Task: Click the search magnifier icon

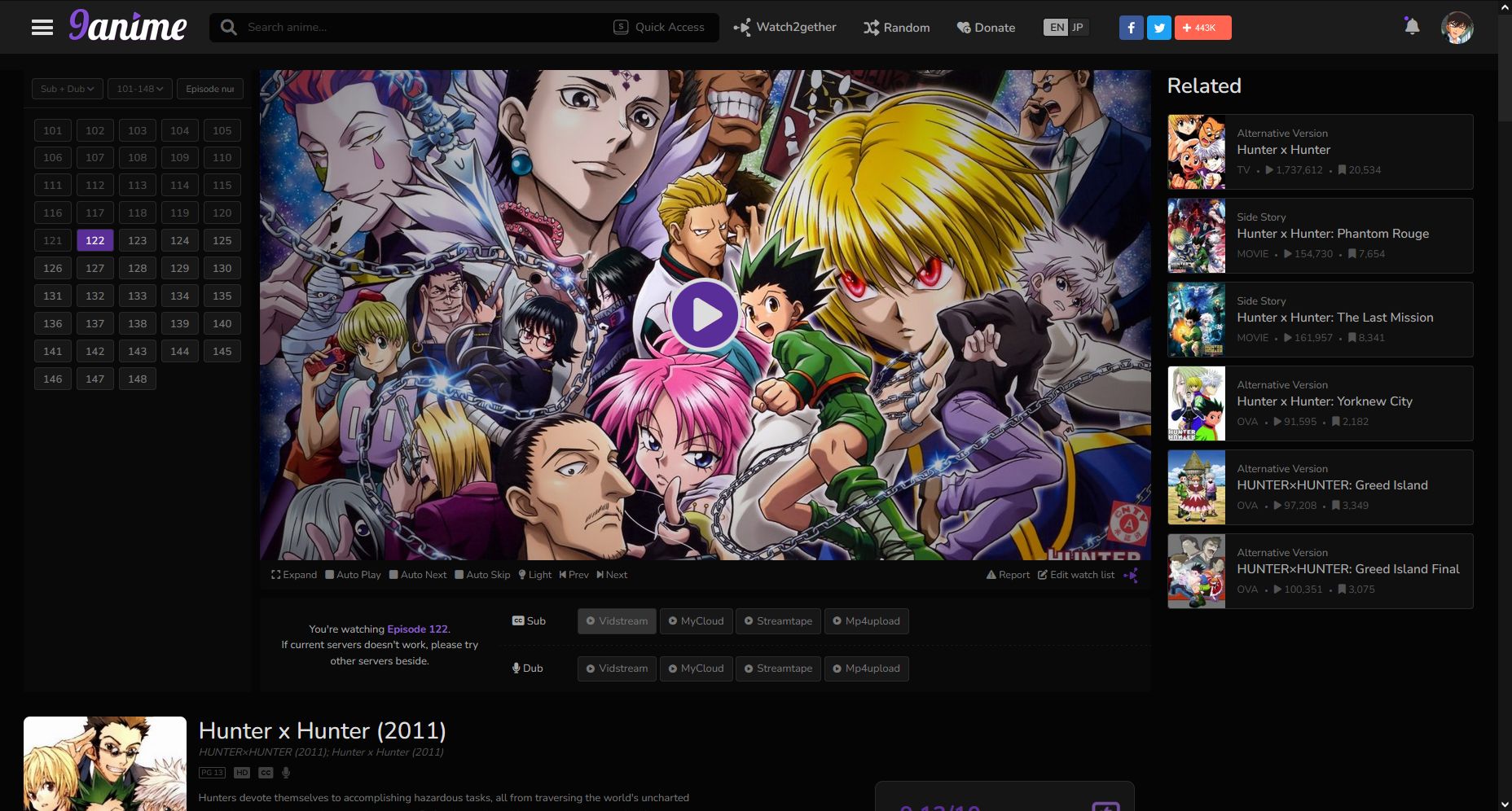Action: pyautogui.click(x=229, y=27)
